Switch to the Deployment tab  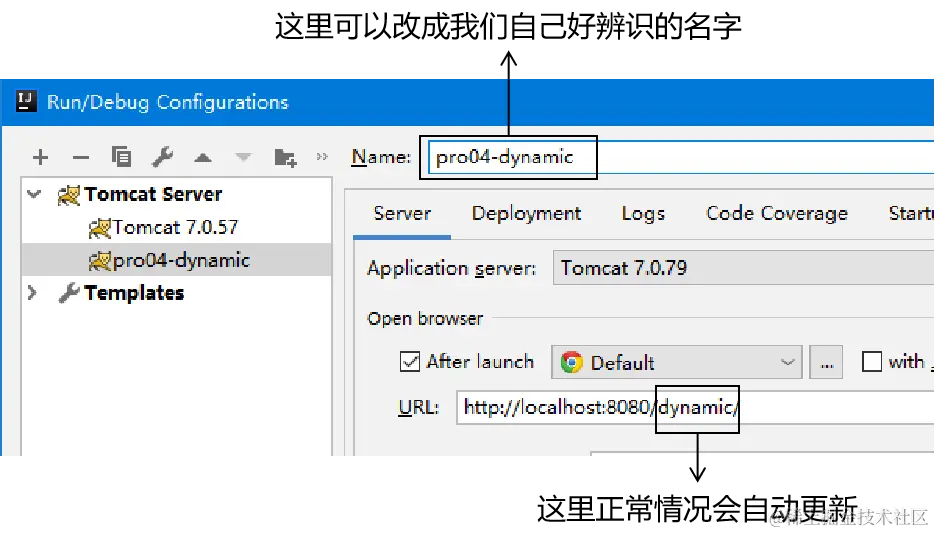[x=526, y=213]
